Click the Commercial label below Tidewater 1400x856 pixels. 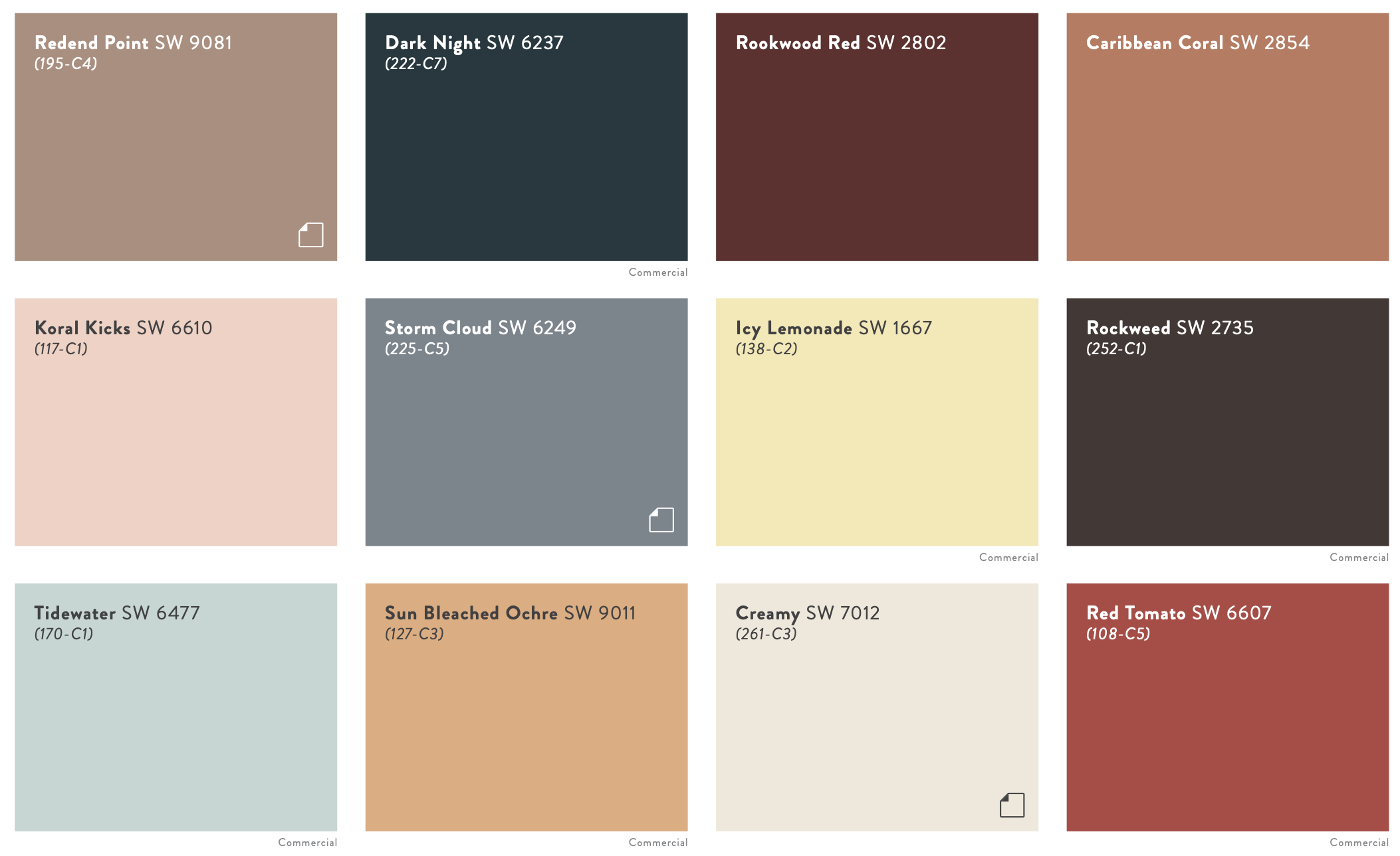tap(307, 842)
